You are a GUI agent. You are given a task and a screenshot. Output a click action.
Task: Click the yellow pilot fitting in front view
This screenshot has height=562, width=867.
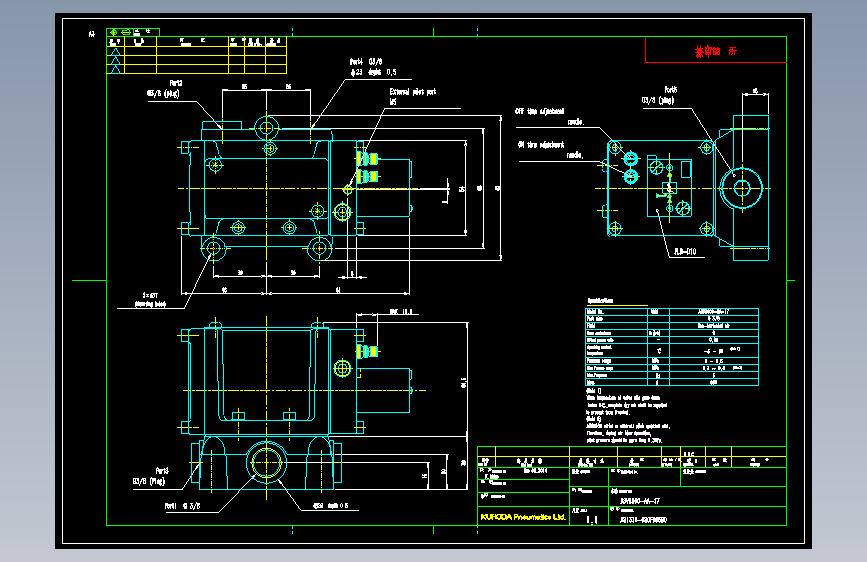pyautogui.click(x=367, y=351)
